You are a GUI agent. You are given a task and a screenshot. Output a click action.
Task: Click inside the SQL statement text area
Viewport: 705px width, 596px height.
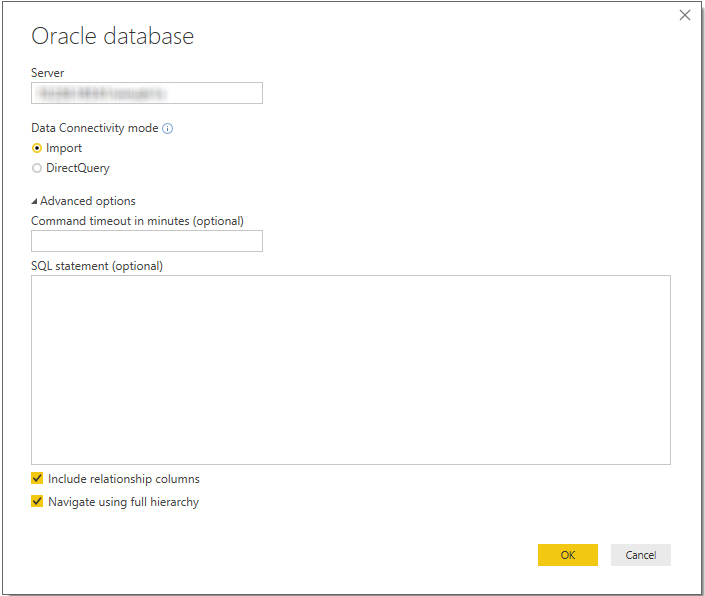click(351, 369)
